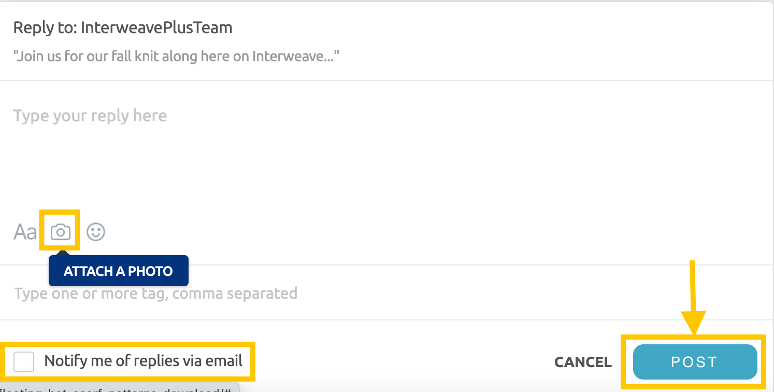Click into the comma separated tags field
The height and width of the screenshot is (392, 774).
coord(387,293)
